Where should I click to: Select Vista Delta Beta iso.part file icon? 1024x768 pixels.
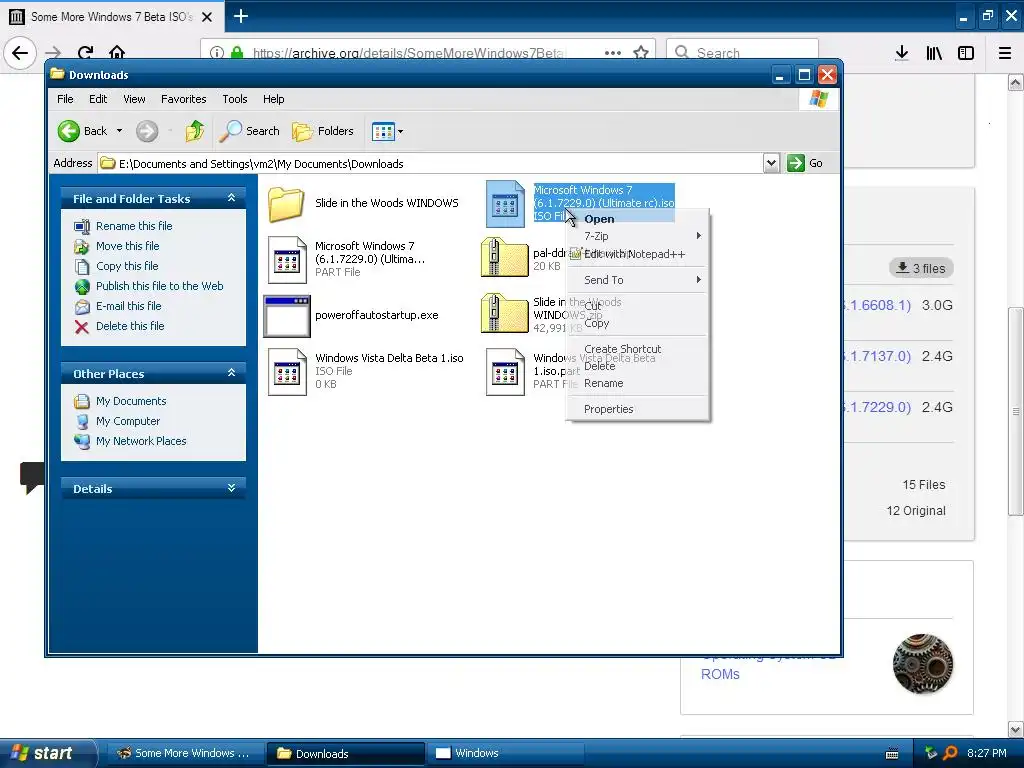[505, 372]
